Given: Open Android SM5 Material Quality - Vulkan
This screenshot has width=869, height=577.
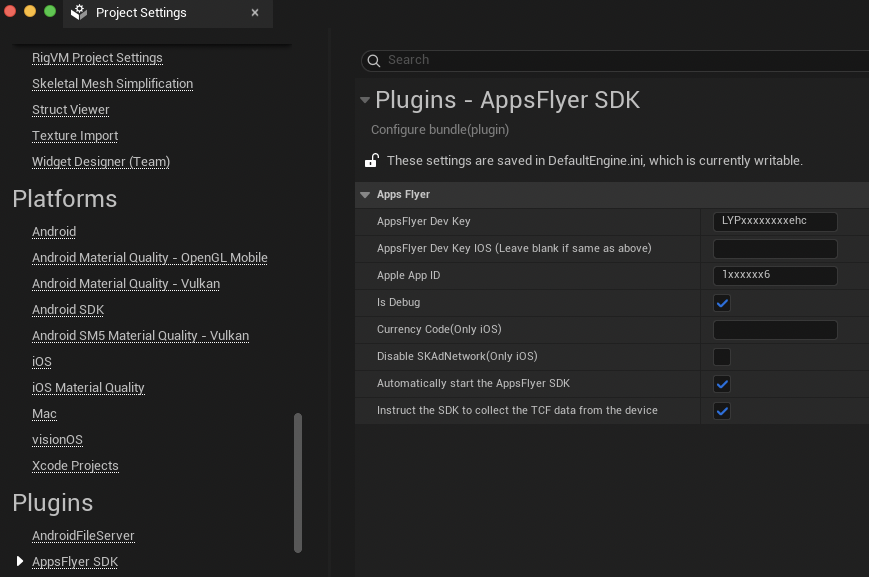Looking at the screenshot, I should pos(140,336).
